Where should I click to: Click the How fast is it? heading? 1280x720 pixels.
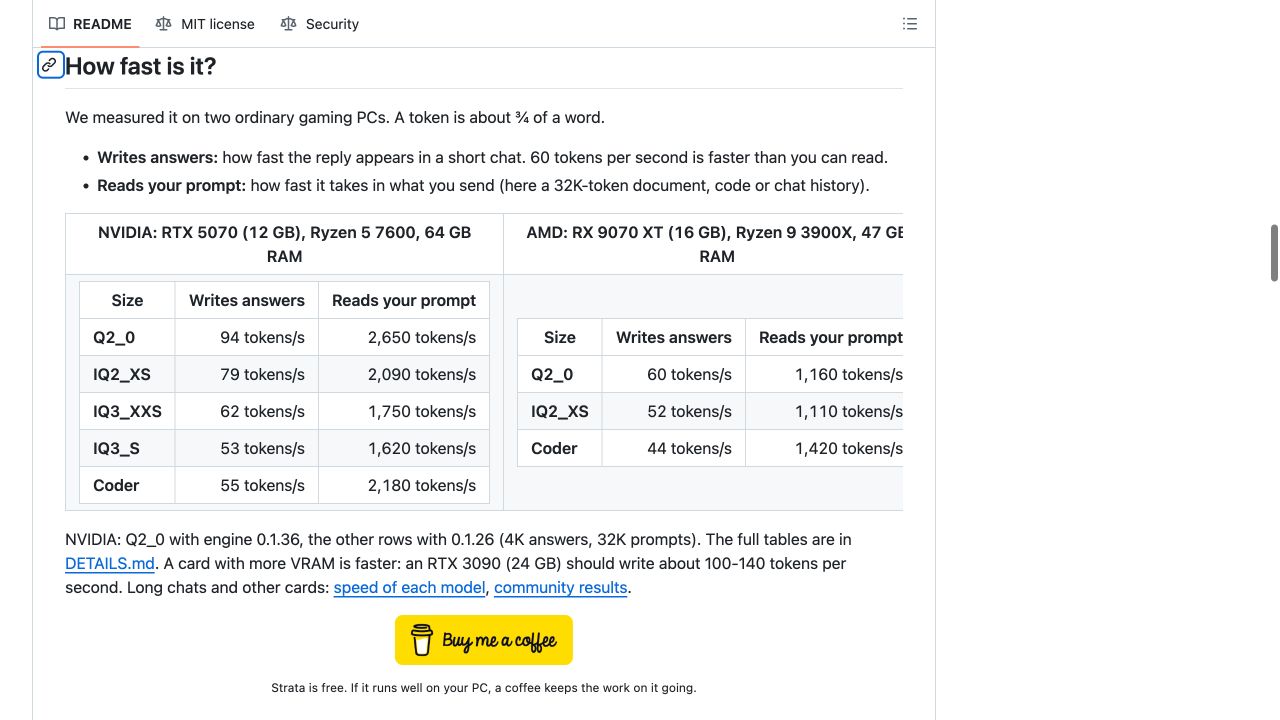tap(141, 66)
